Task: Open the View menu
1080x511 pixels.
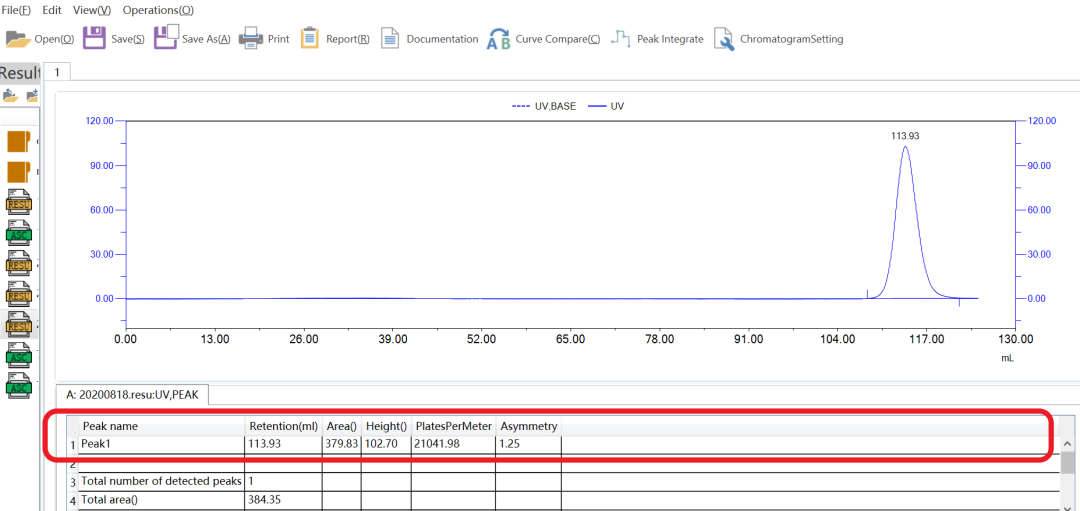Action: [x=92, y=10]
